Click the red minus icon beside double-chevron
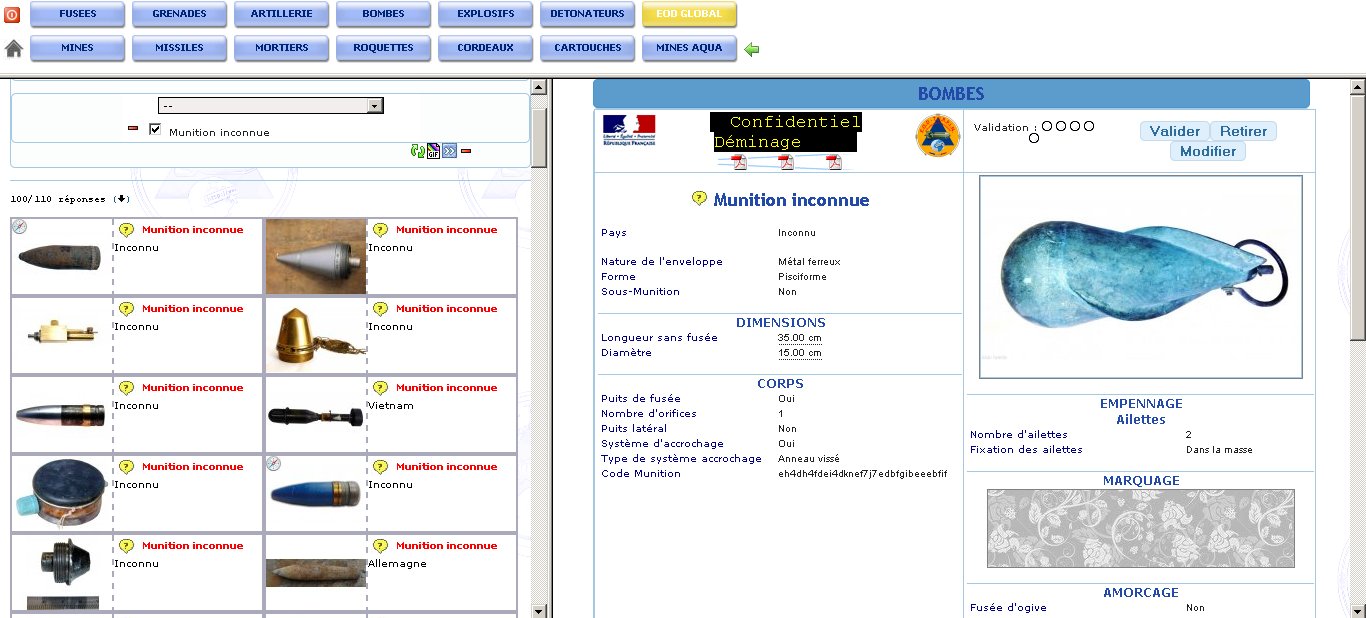The image size is (1366, 618). tap(466, 151)
